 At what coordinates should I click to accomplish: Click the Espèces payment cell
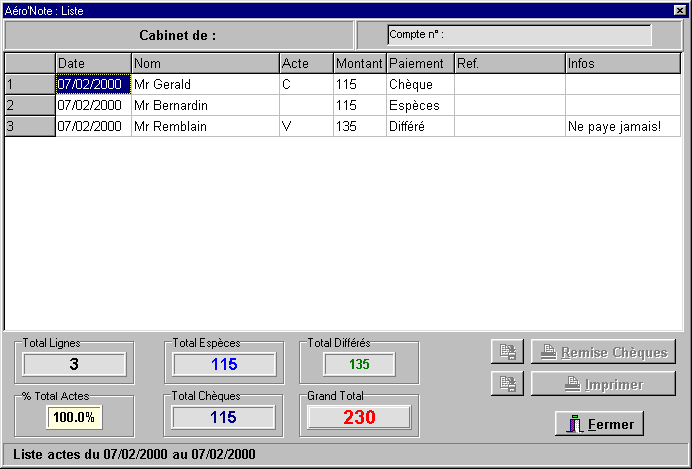click(421, 105)
